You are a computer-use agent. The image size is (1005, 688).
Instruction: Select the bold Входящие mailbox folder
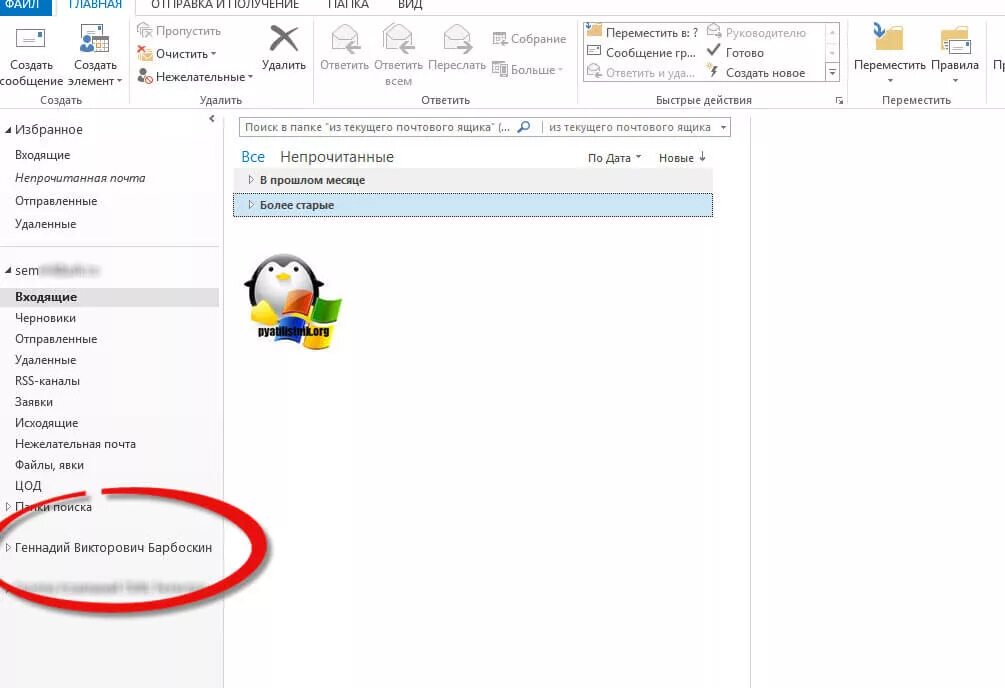(x=109, y=297)
